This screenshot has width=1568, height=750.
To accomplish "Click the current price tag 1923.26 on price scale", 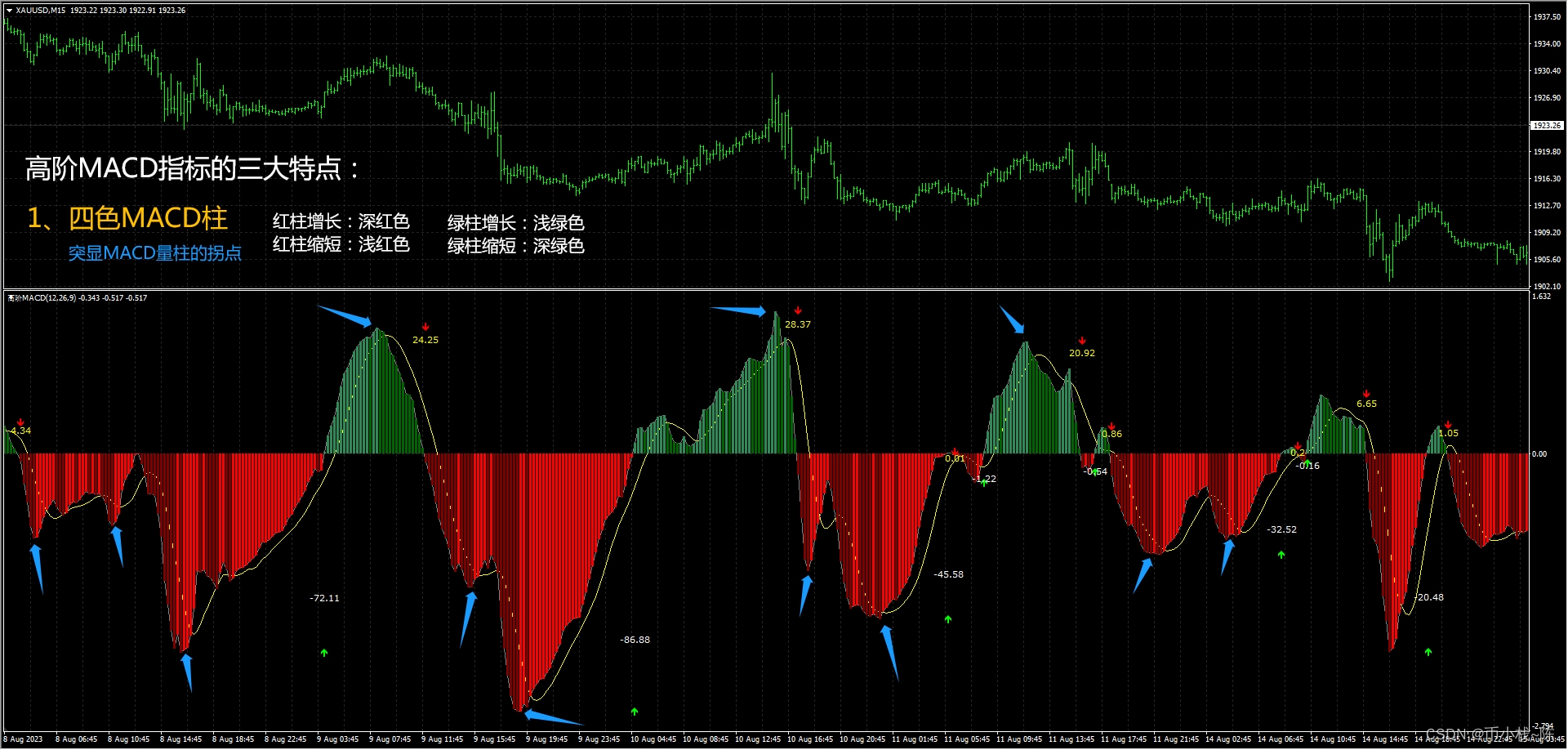I will 1546,126.
